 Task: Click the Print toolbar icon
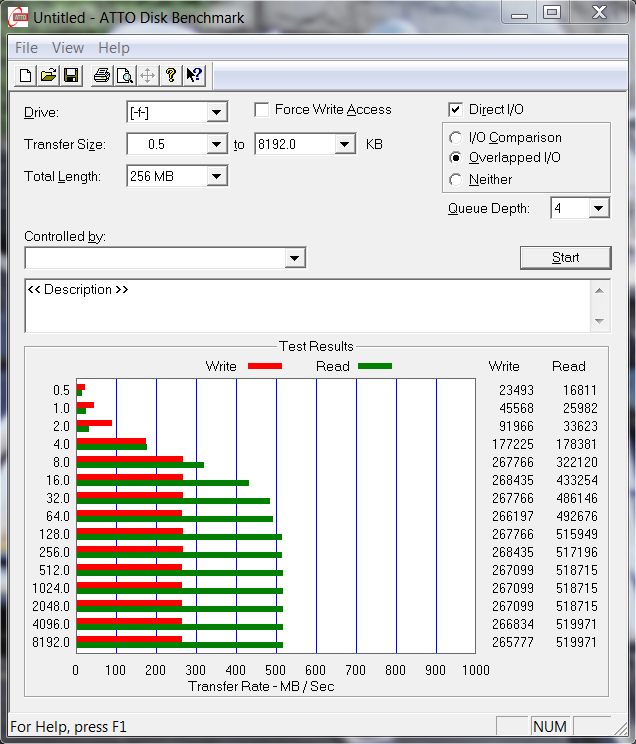click(101, 76)
